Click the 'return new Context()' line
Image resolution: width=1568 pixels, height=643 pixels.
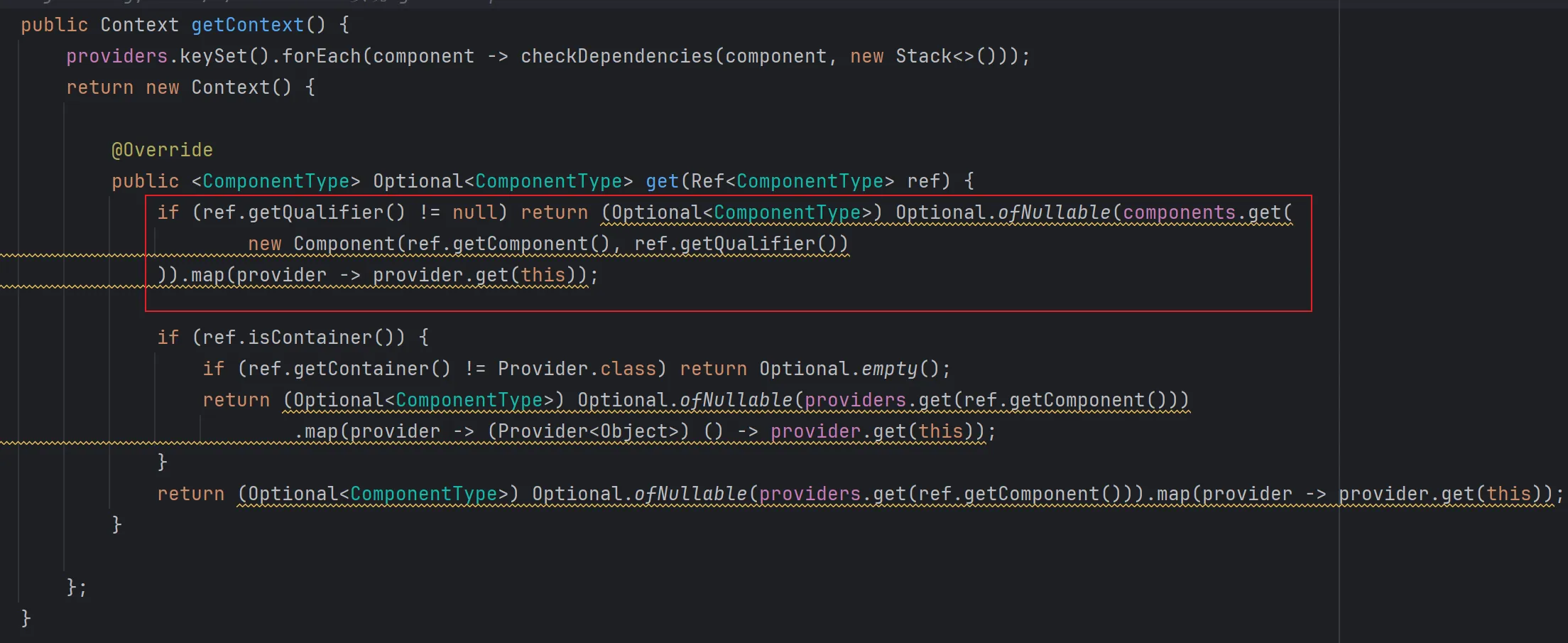(190, 87)
